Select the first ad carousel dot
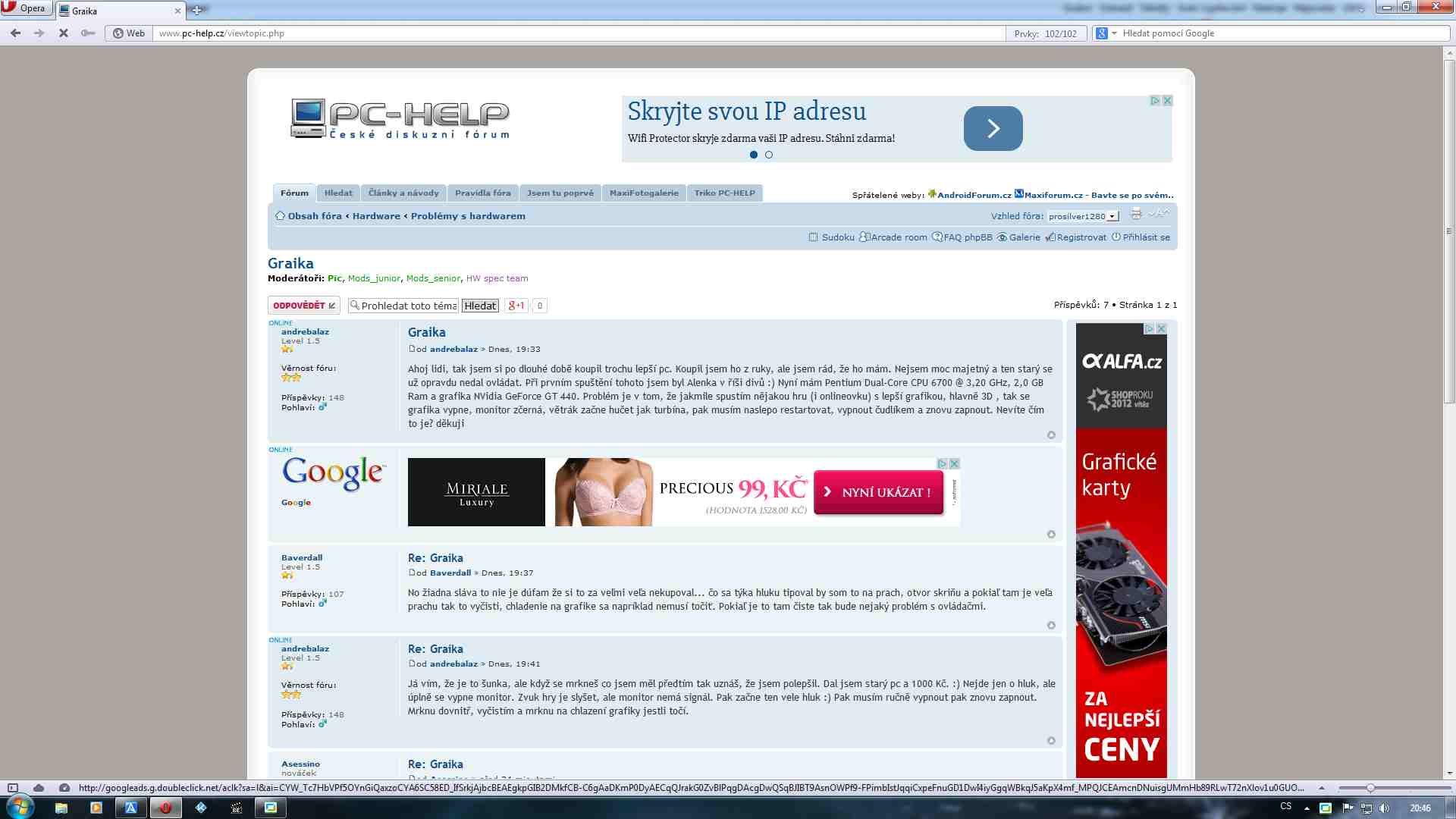 click(753, 155)
